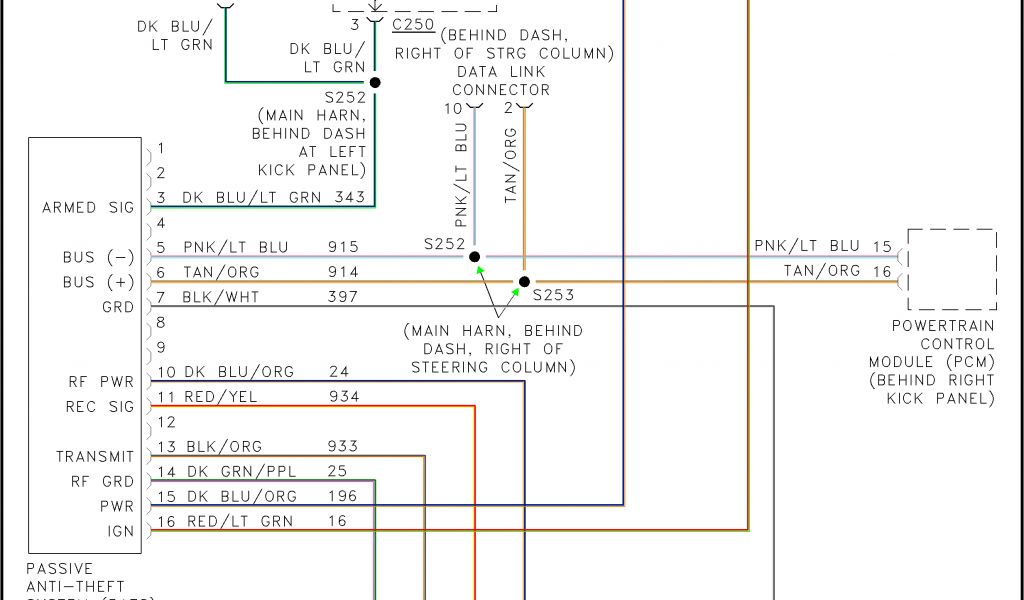Click the REC SIG pin label

point(100,407)
